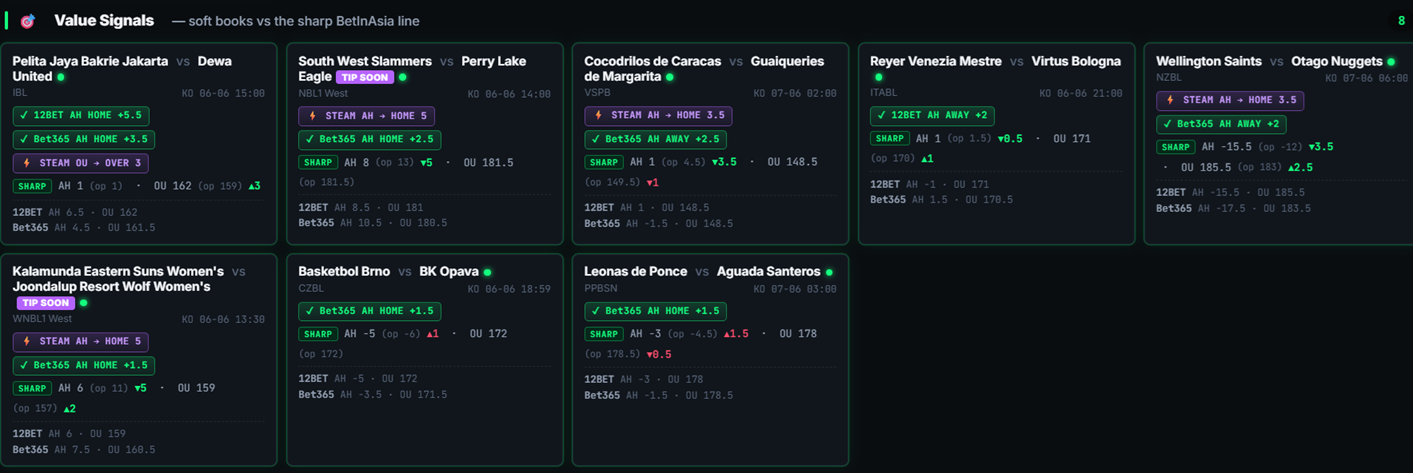The image size is (1413, 473).
Task: Select Bet365 AH HOME +1.5 in the Basketbol Brno card
Action: pos(370,311)
